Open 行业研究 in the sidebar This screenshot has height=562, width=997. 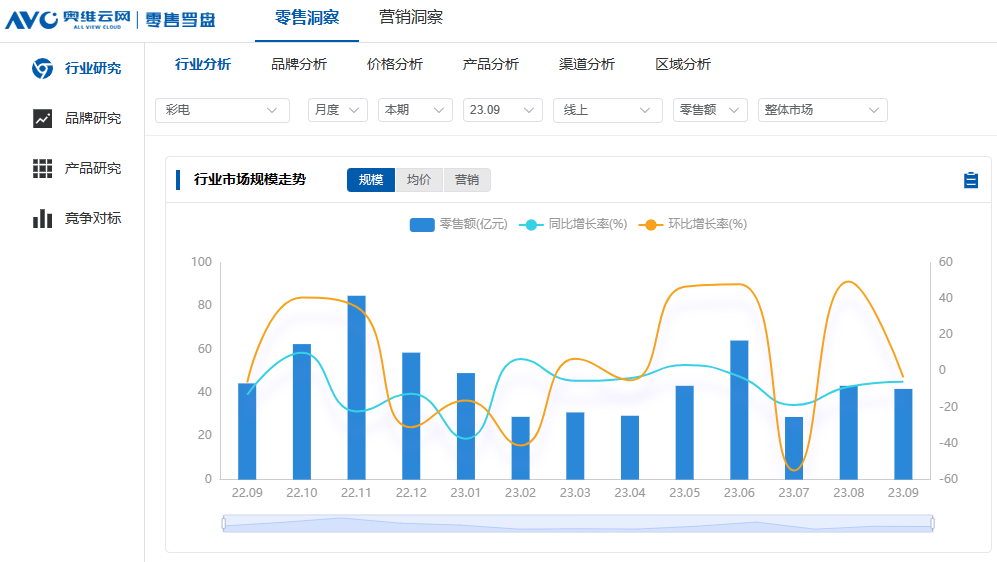point(93,68)
